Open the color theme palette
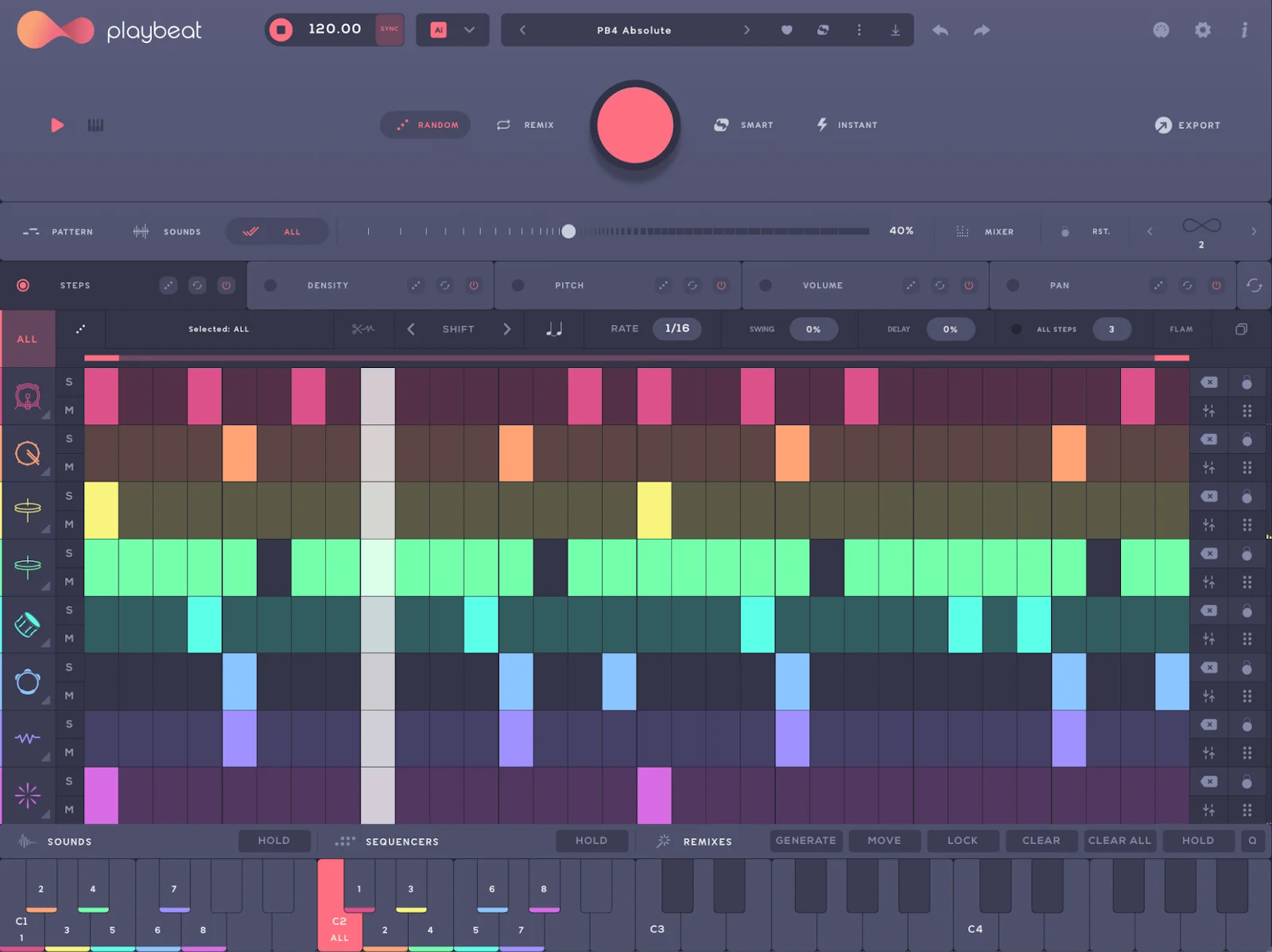 1161,30
